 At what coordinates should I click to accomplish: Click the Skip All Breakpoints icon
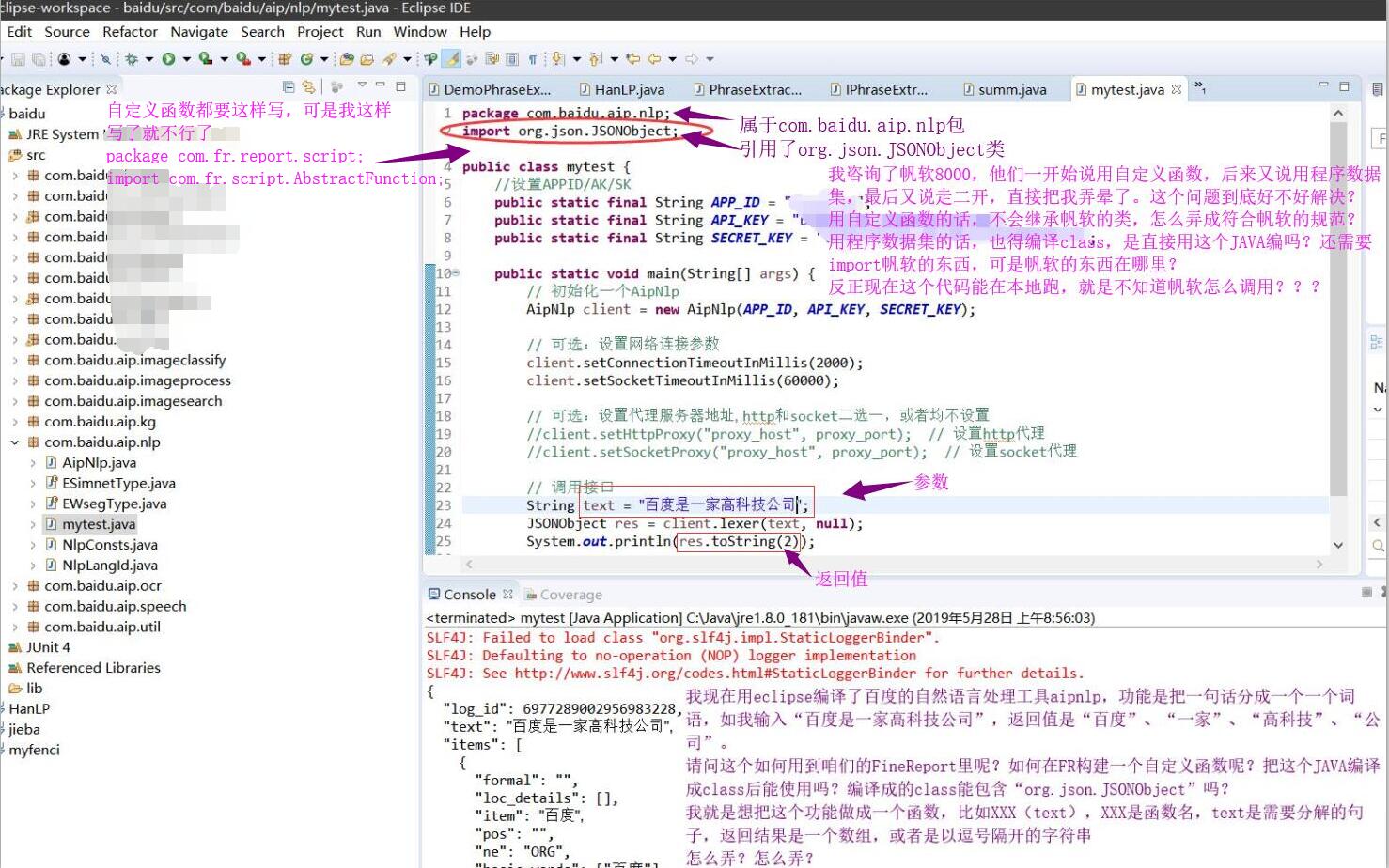pos(105,59)
